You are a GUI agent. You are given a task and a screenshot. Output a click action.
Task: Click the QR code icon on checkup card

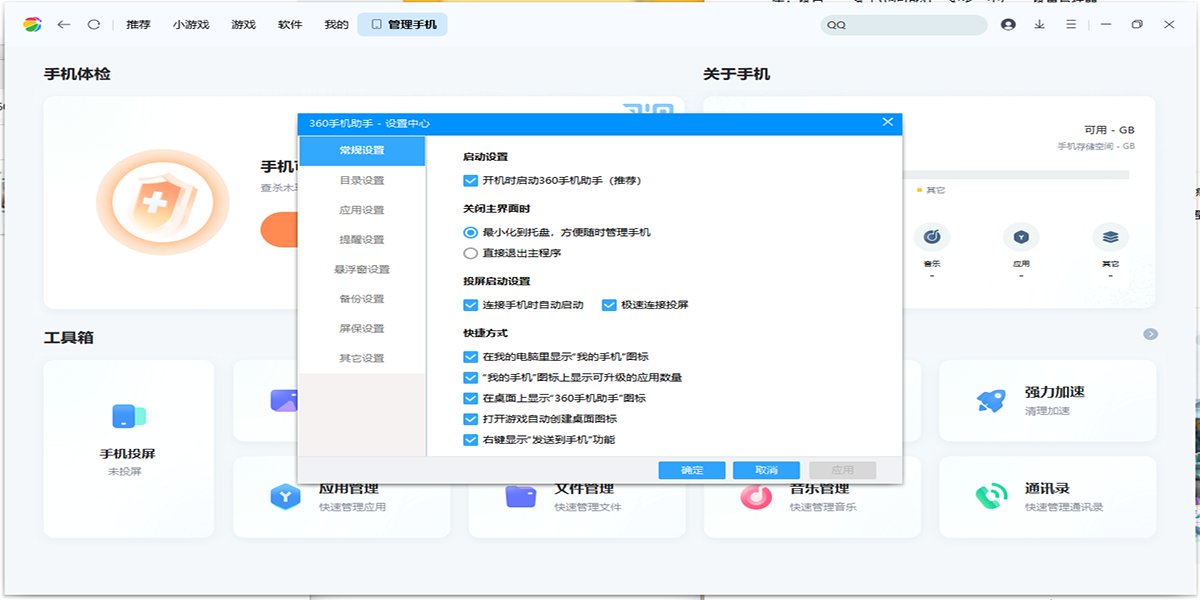[646, 108]
